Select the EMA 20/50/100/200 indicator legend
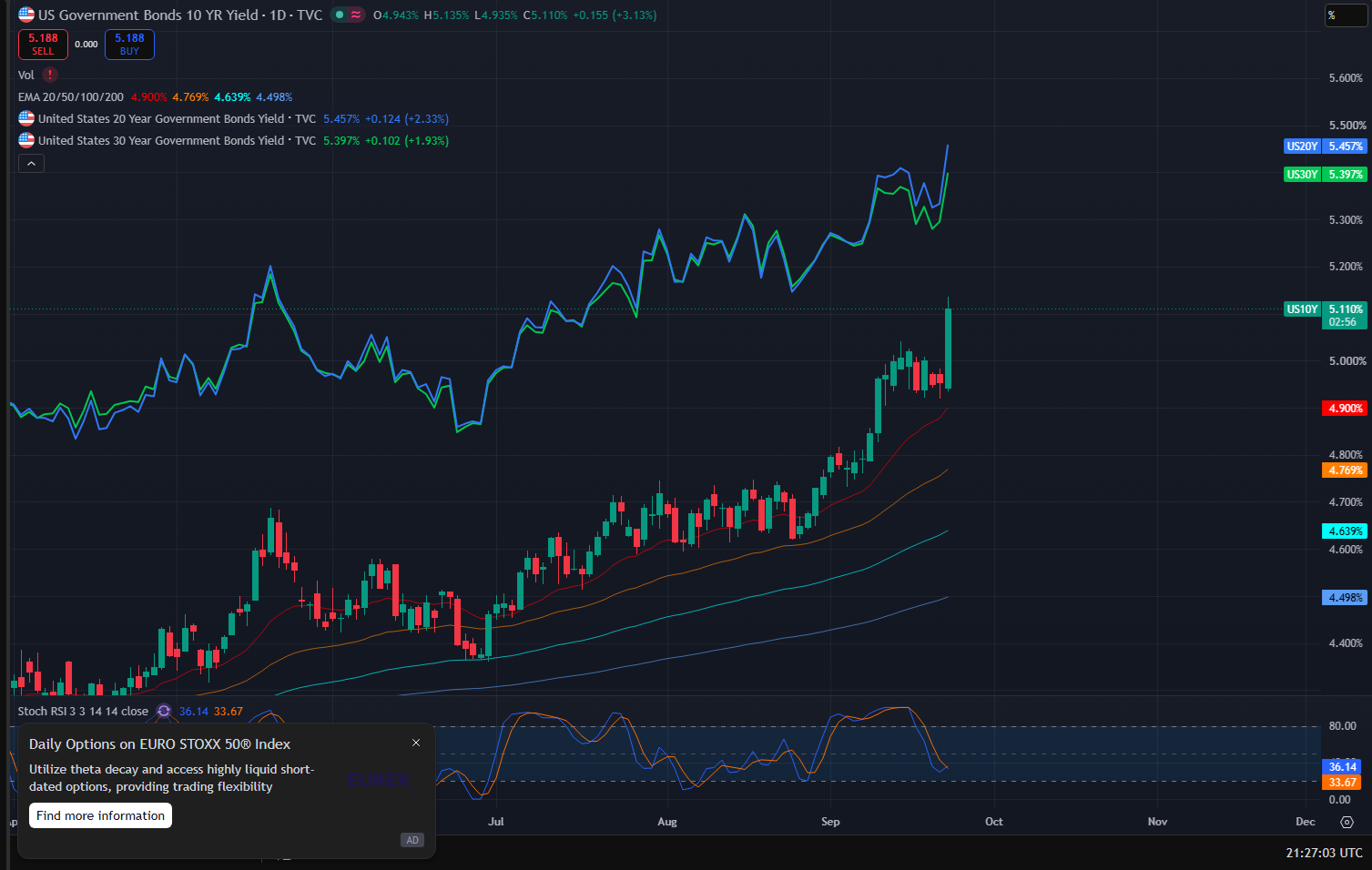 click(x=71, y=96)
